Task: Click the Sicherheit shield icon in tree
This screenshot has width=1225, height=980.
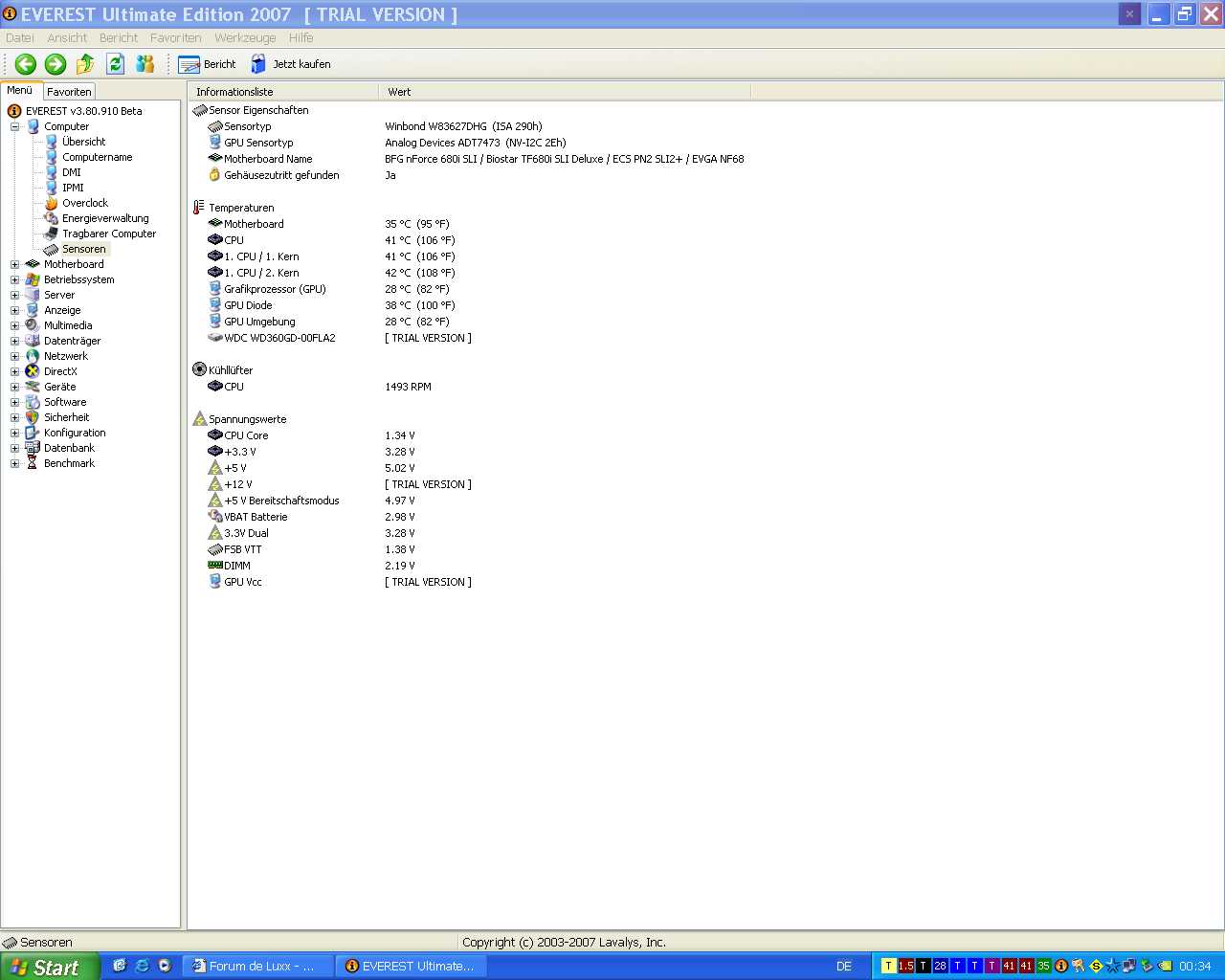Action: tap(33, 417)
